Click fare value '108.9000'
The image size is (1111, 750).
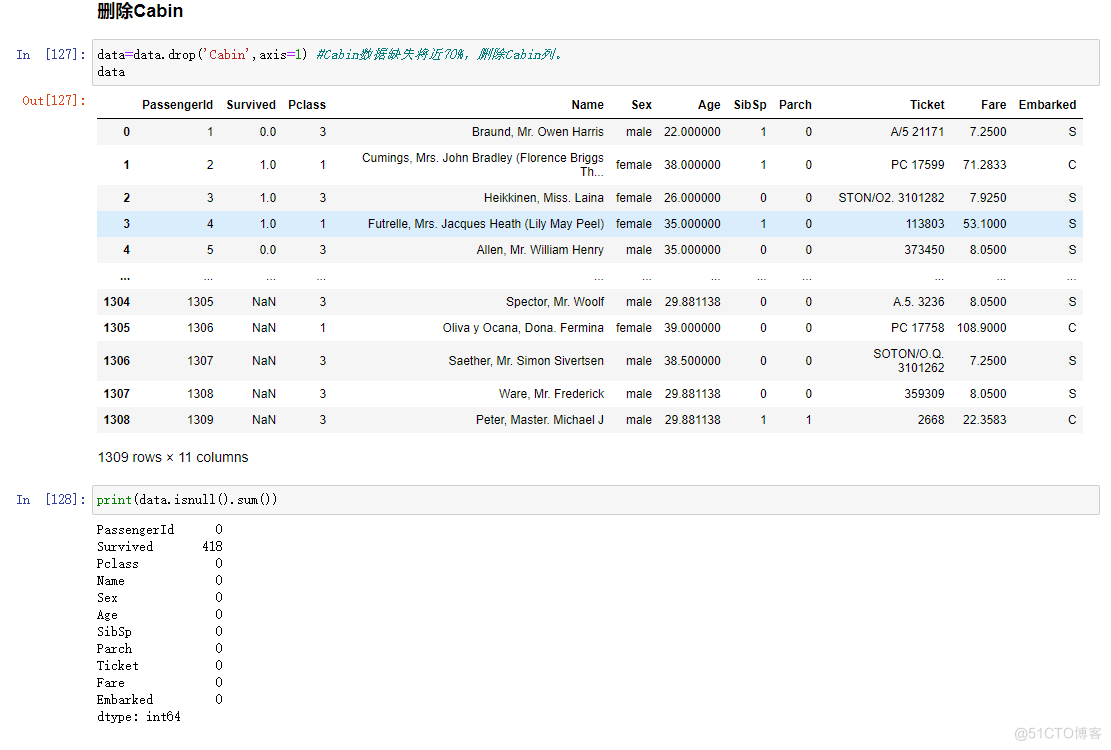point(981,328)
